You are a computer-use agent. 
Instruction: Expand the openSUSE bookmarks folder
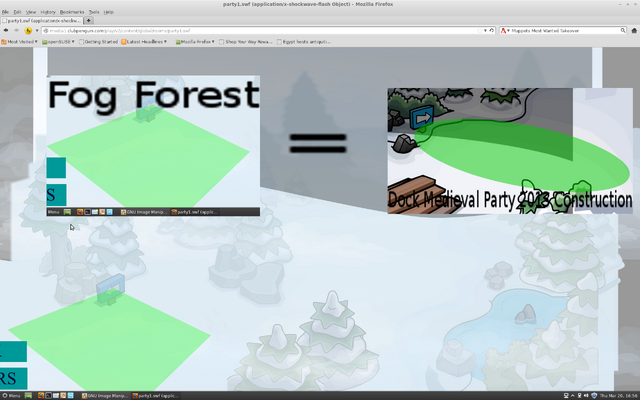(x=59, y=42)
